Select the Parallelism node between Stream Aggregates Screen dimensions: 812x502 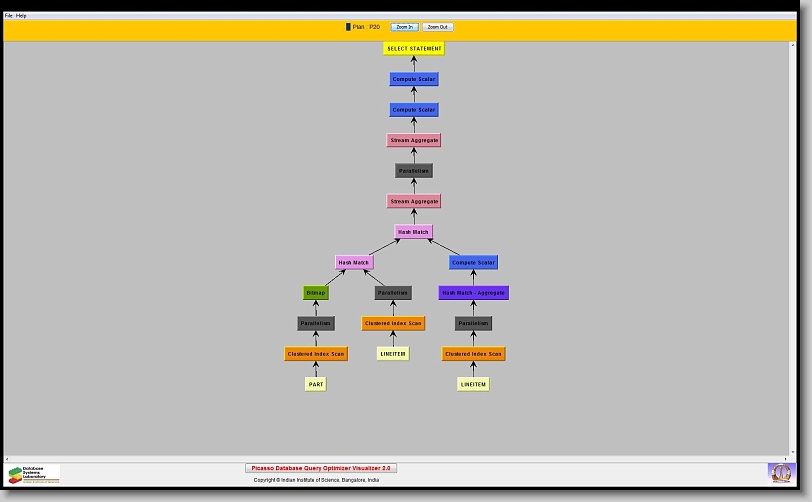click(414, 171)
